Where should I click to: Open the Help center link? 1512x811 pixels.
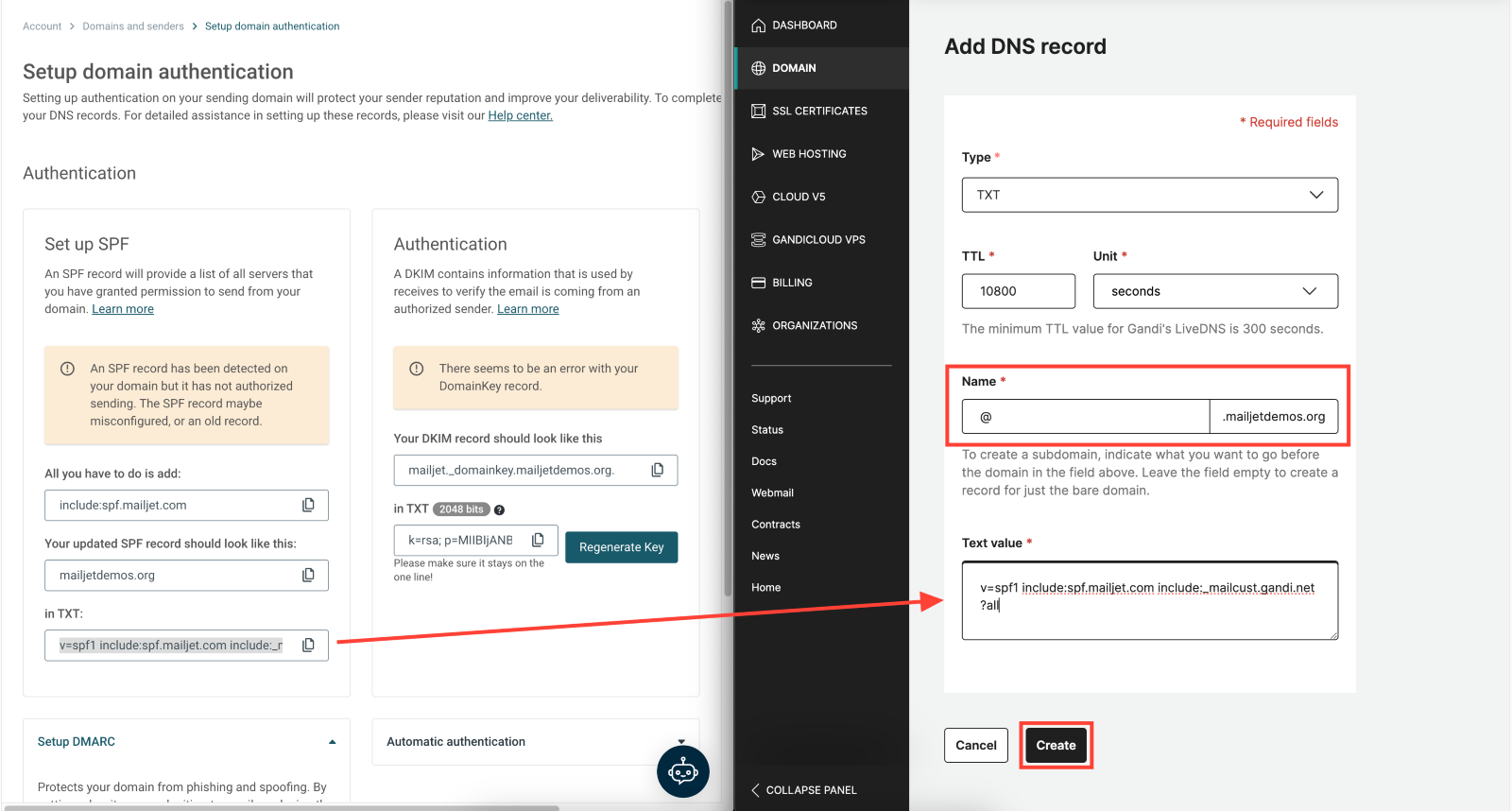click(x=520, y=115)
